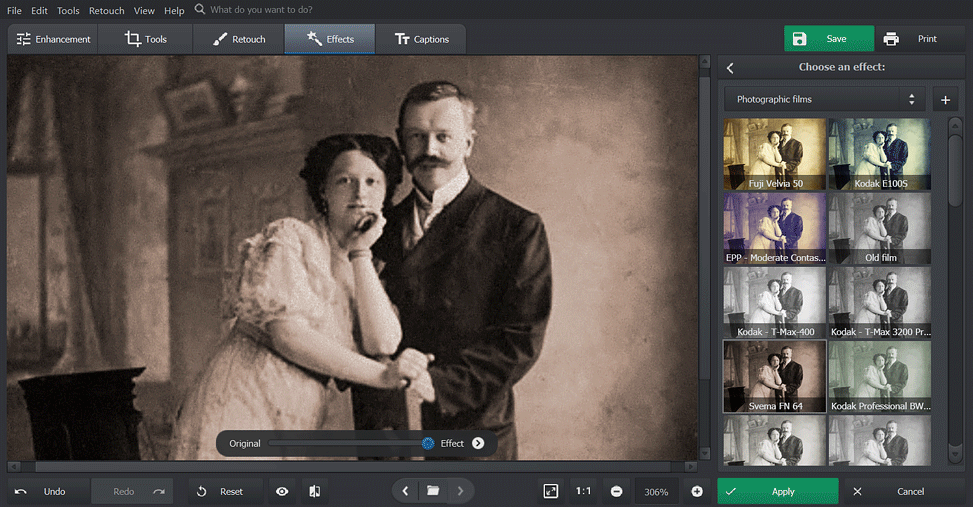Open the Photographic films dropdown
This screenshot has height=507, width=973.
click(825, 100)
